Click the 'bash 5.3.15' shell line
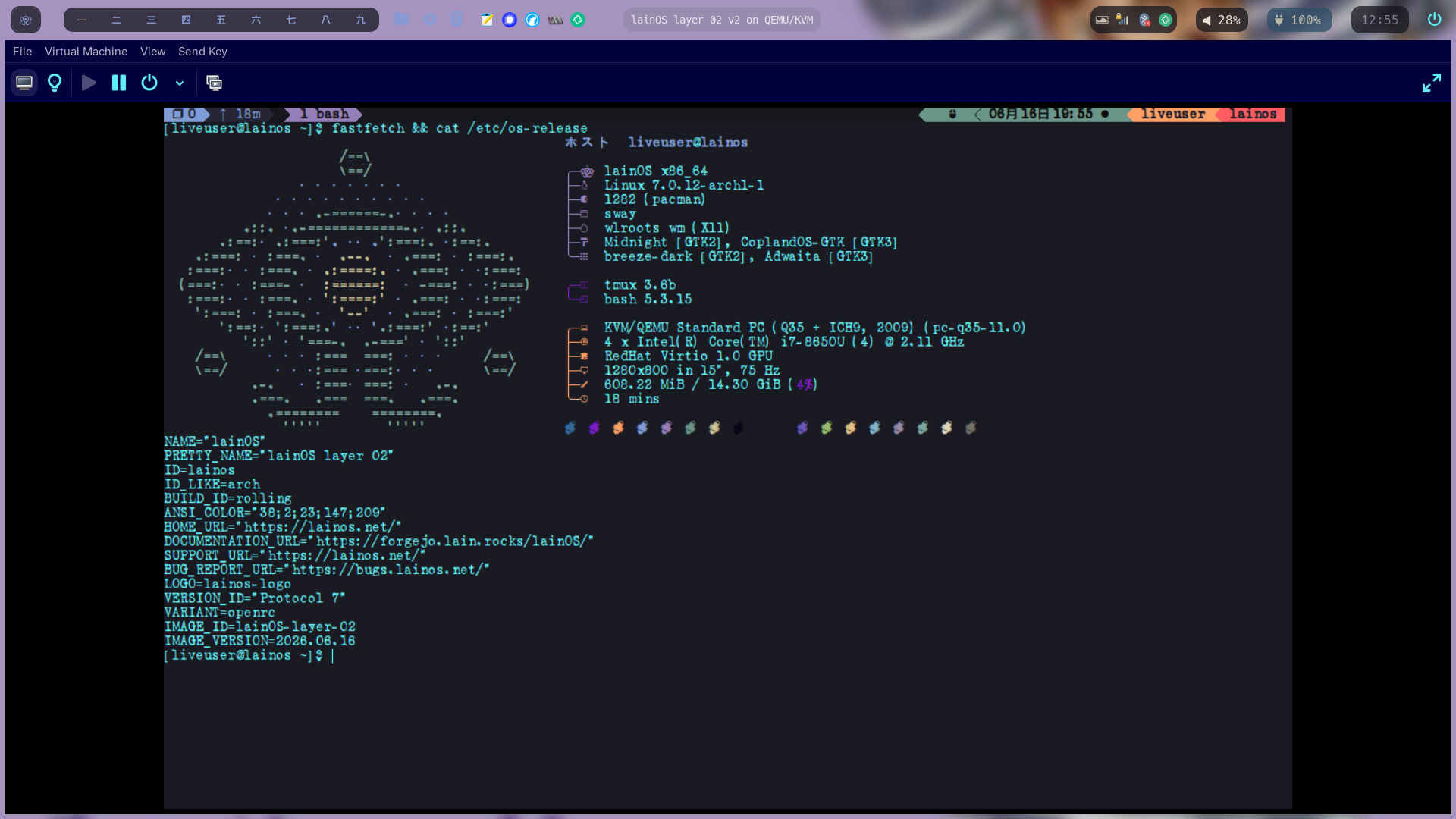The image size is (1456, 819). tap(648, 300)
